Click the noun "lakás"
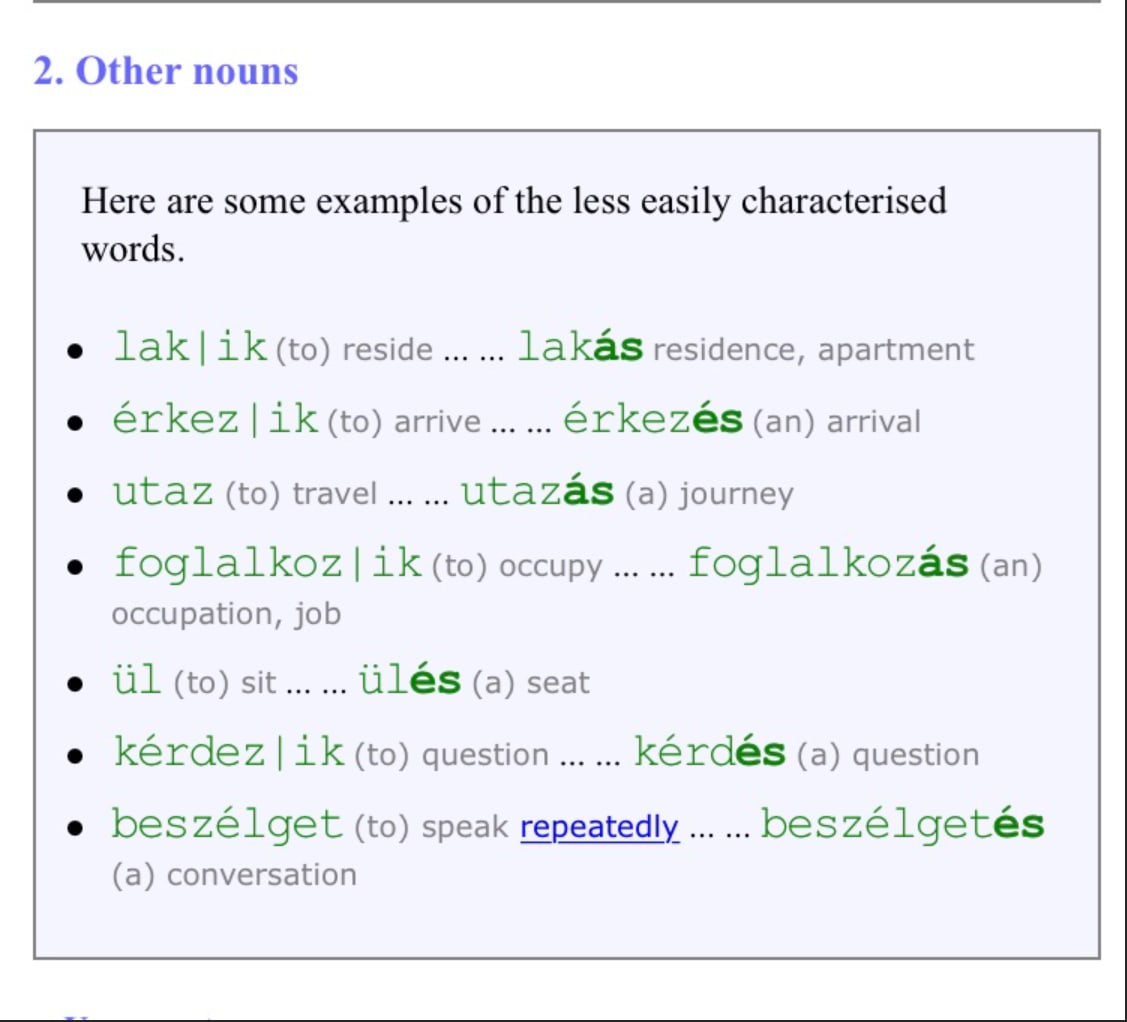Image resolution: width=1127 pixels, height=1022 pixels. click(x=580, y=347)
